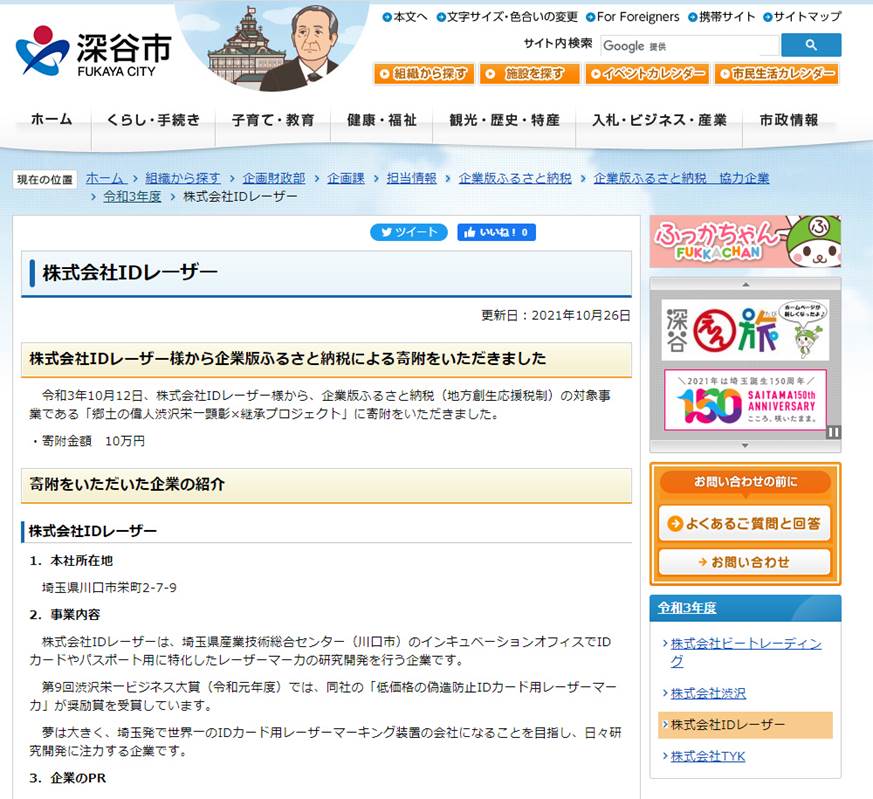The height and width of the screenshot is (799, 873).
Task: Click 組織から探す orange button
Action: [424, 73]
